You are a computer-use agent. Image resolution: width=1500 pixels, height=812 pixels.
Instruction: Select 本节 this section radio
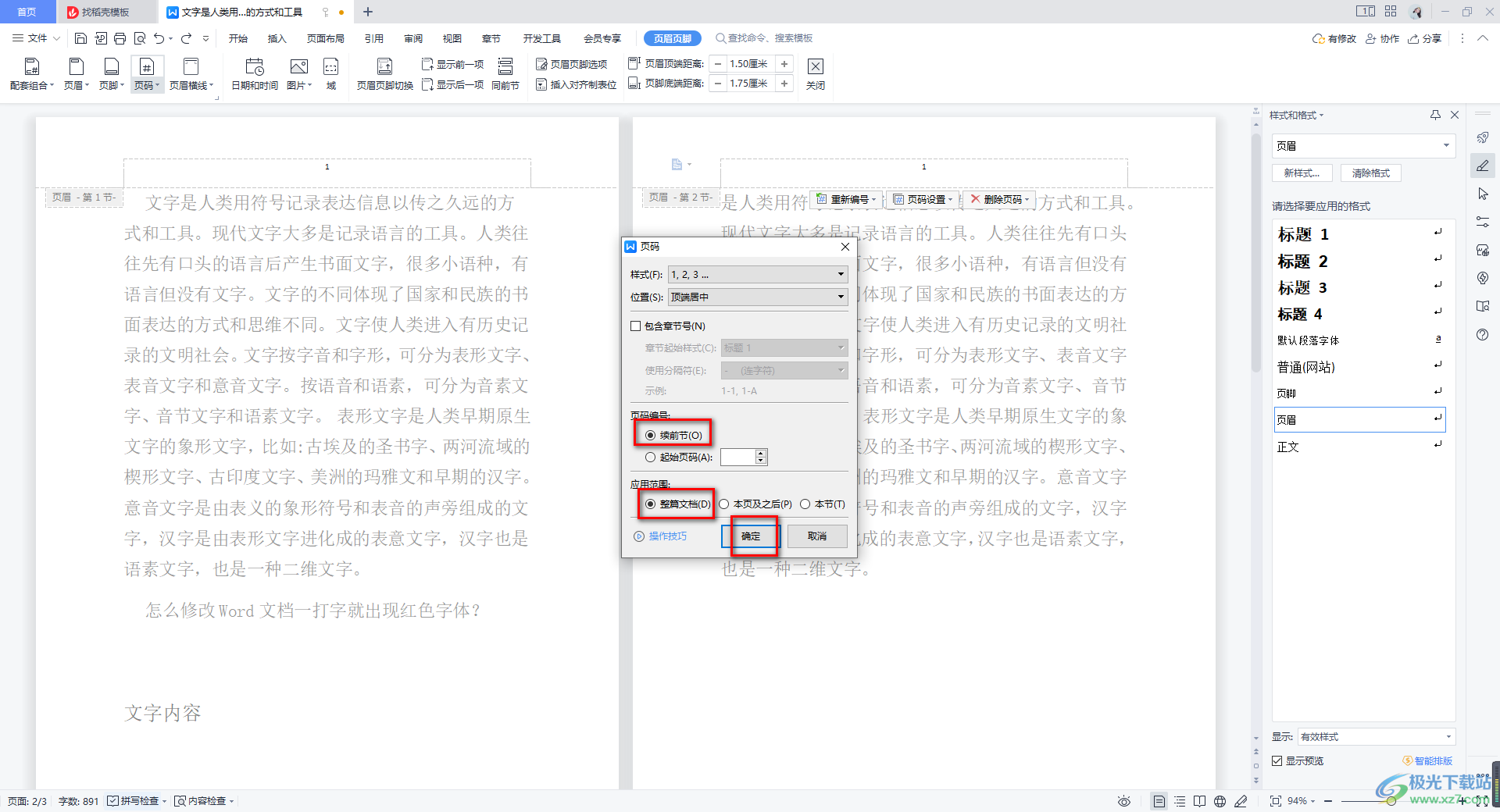805,504
